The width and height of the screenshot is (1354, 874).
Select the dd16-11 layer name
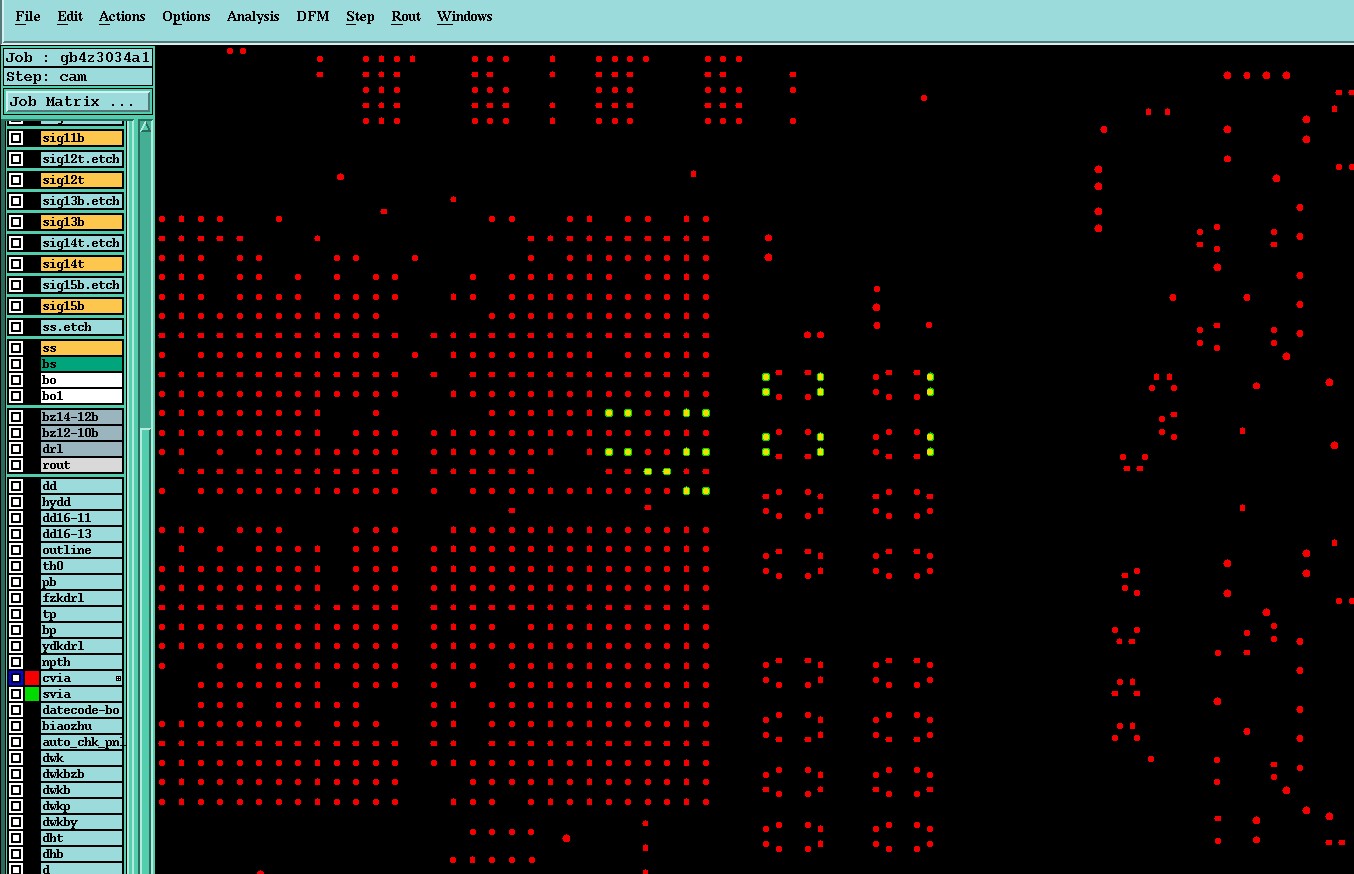(x=82, y=518)
